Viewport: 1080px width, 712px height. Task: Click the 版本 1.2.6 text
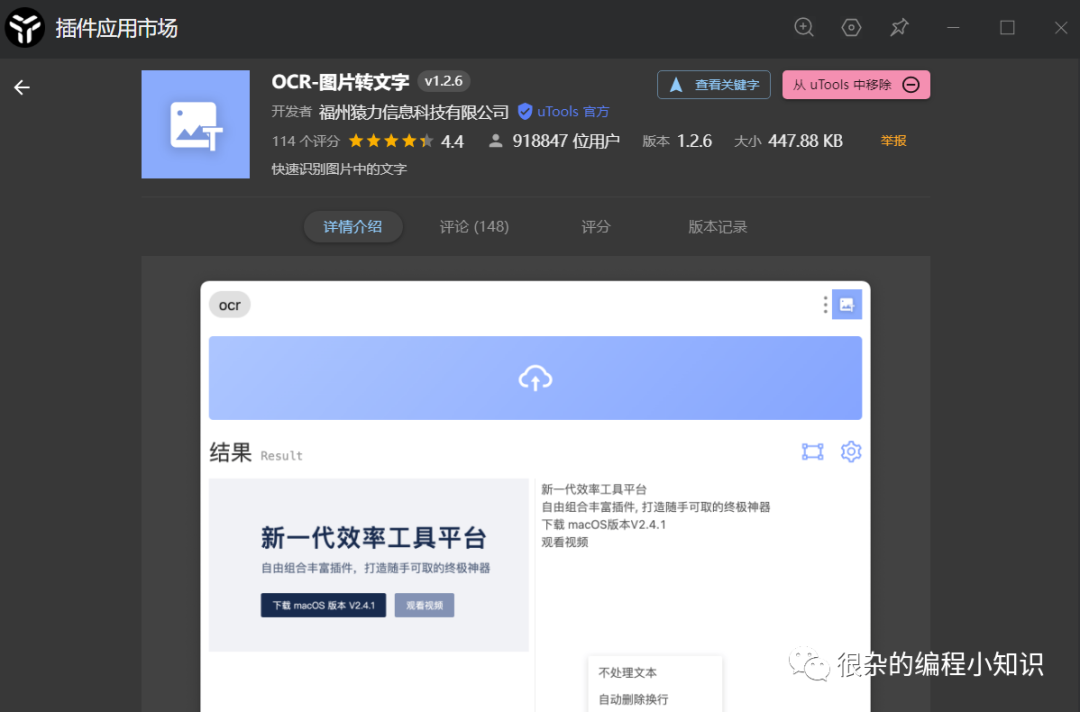click(x=677, y=141)
